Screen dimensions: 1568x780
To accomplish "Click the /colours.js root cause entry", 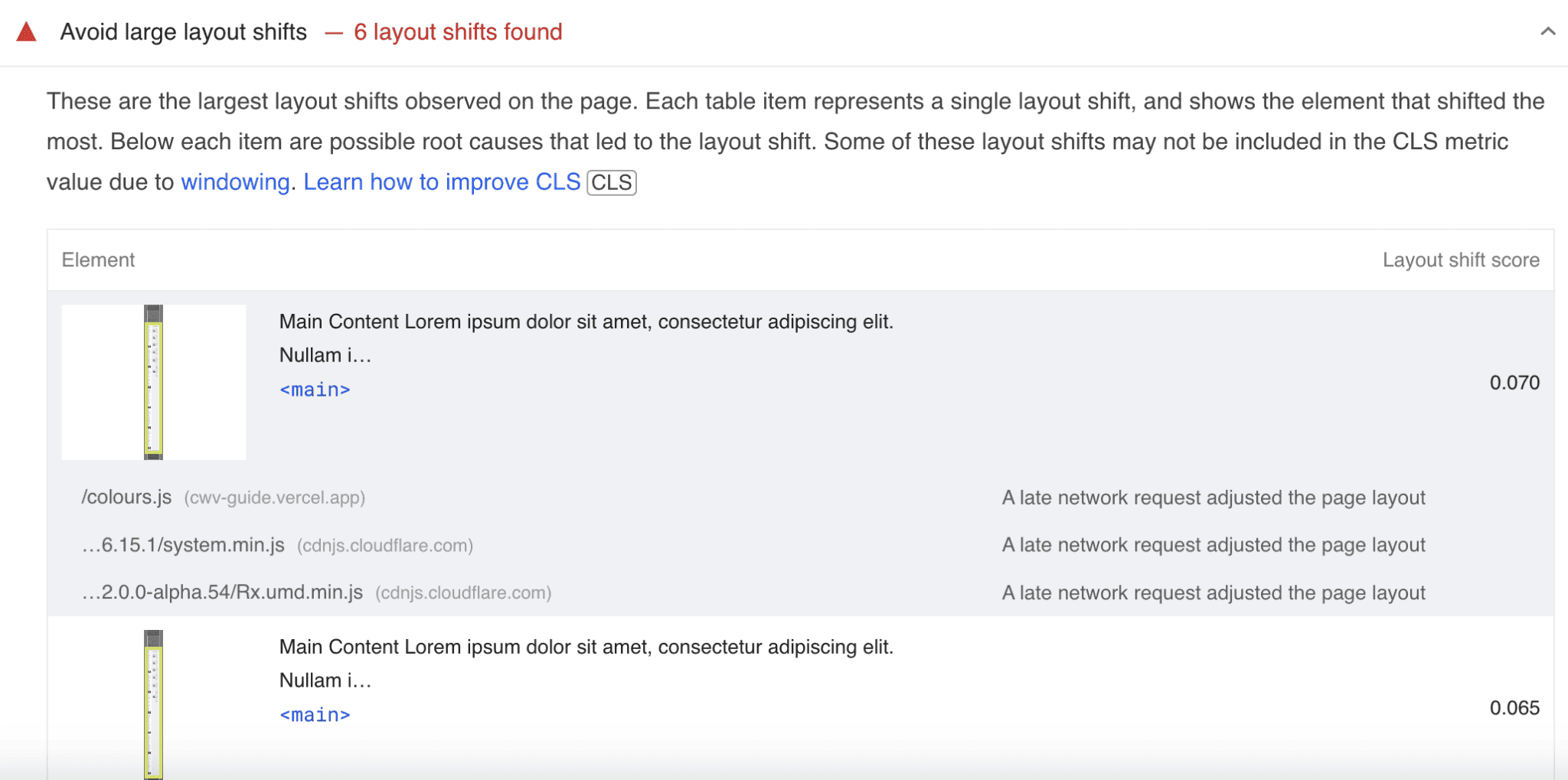I will point(128,497).
